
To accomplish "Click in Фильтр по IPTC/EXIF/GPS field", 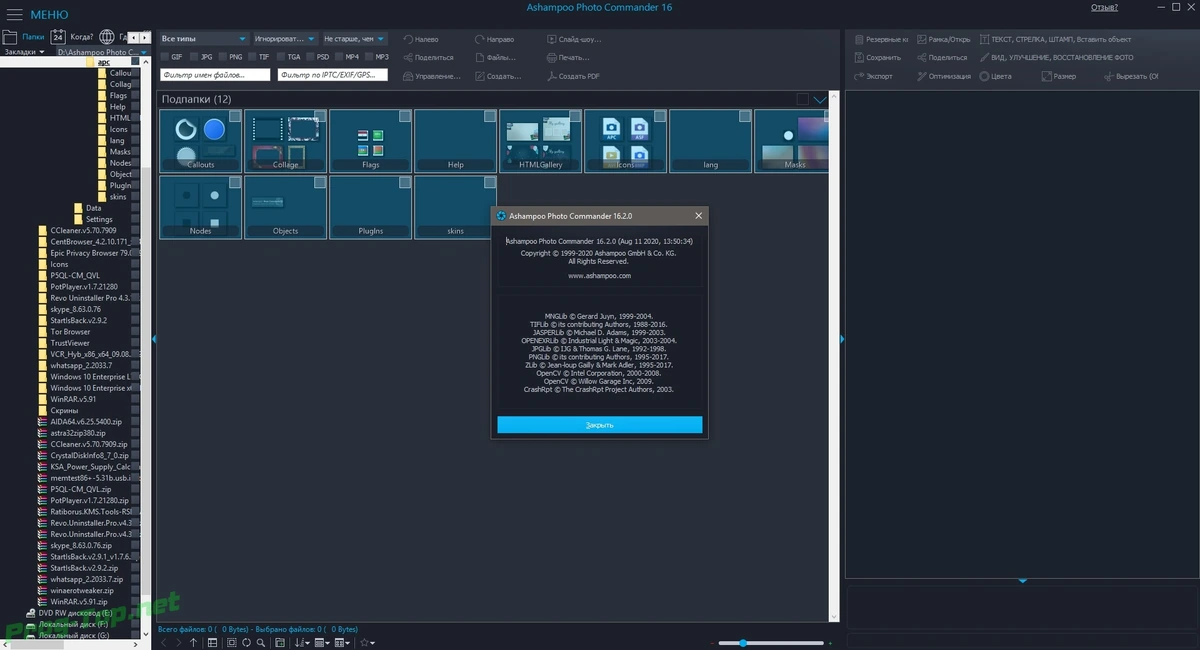I will click(x=333, y=75).
